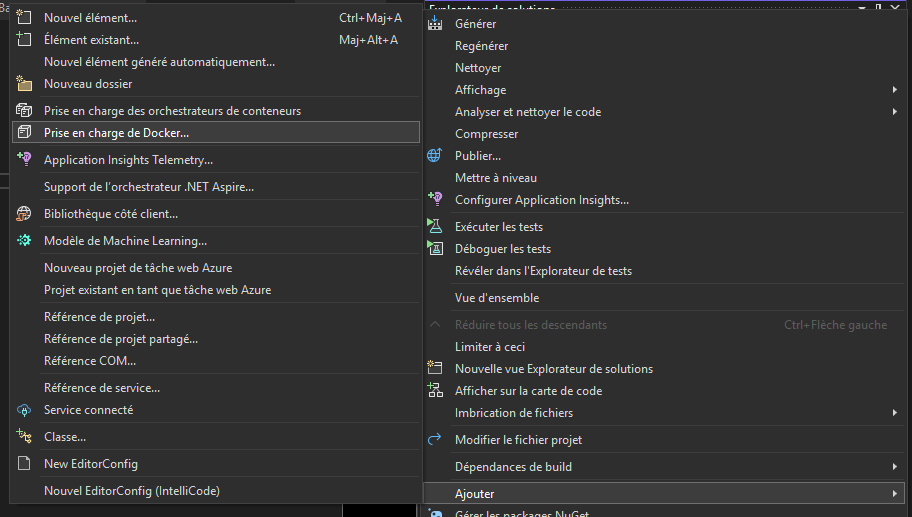Image resolution: width=912 pixels, height=517 pixels.
Task: Click the Configurer Application Insights icon
Action: (x=434, y=199)
